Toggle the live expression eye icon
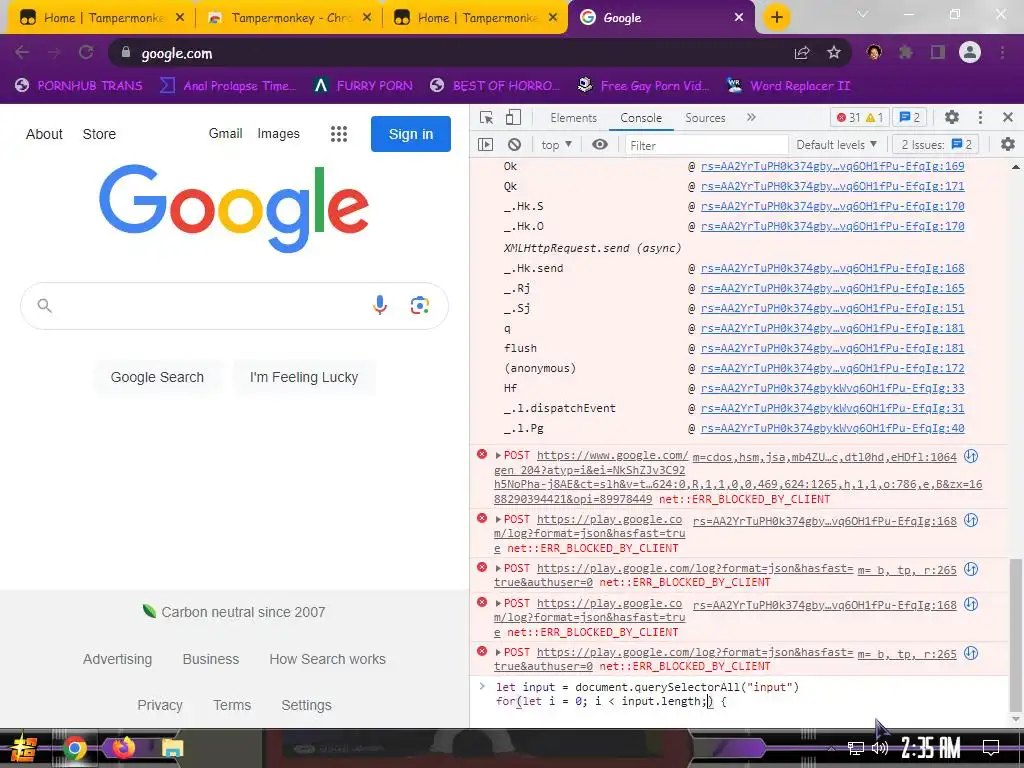1024x768 pixels. pyautogui.click(x=600, y=144)
